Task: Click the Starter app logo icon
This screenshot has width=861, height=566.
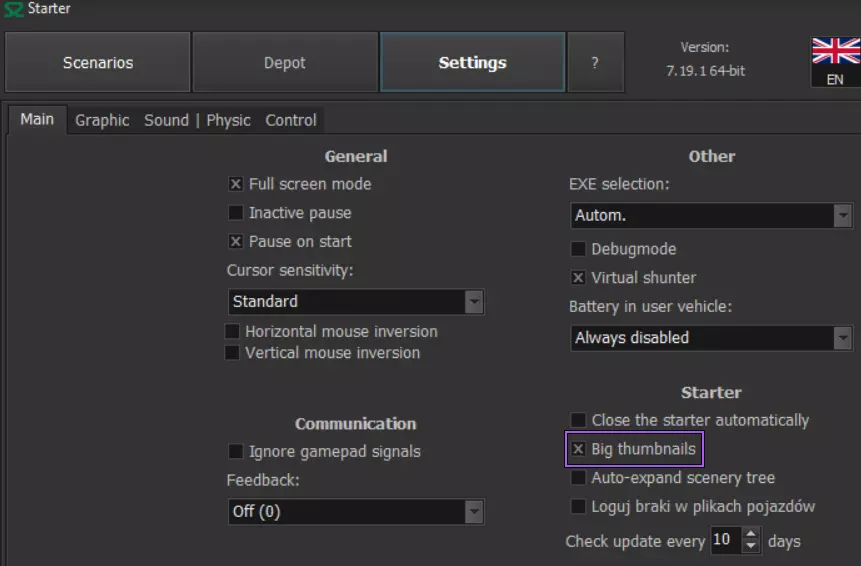Action: [x=14, y=10]
